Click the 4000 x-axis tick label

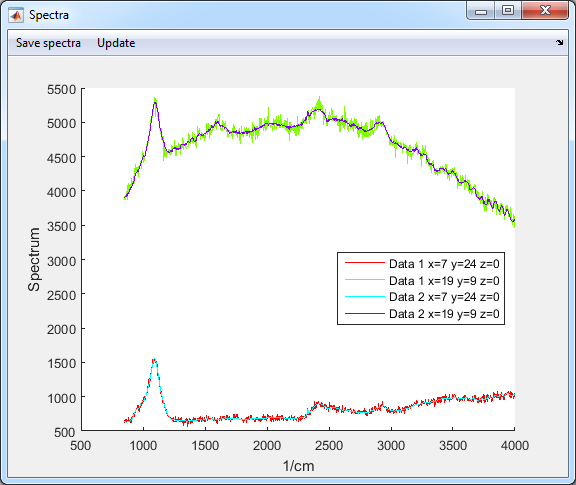pyautogui.click(x=515, y=446)
